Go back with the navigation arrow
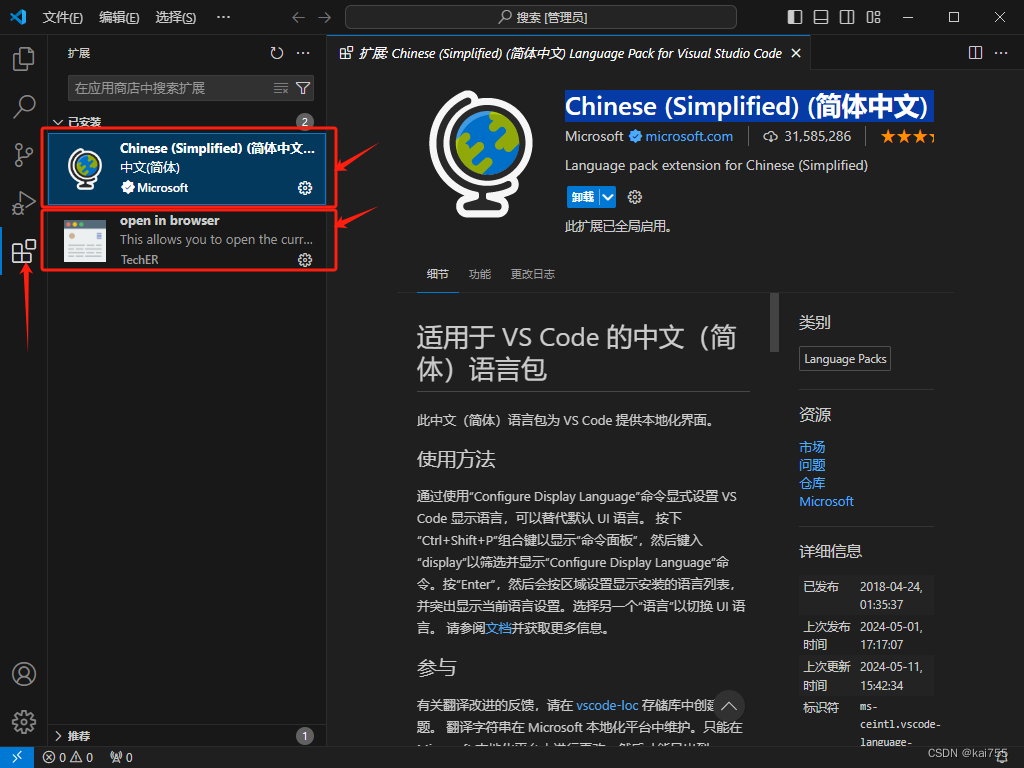Screen dimensions: 1024x768 point(298,17)
